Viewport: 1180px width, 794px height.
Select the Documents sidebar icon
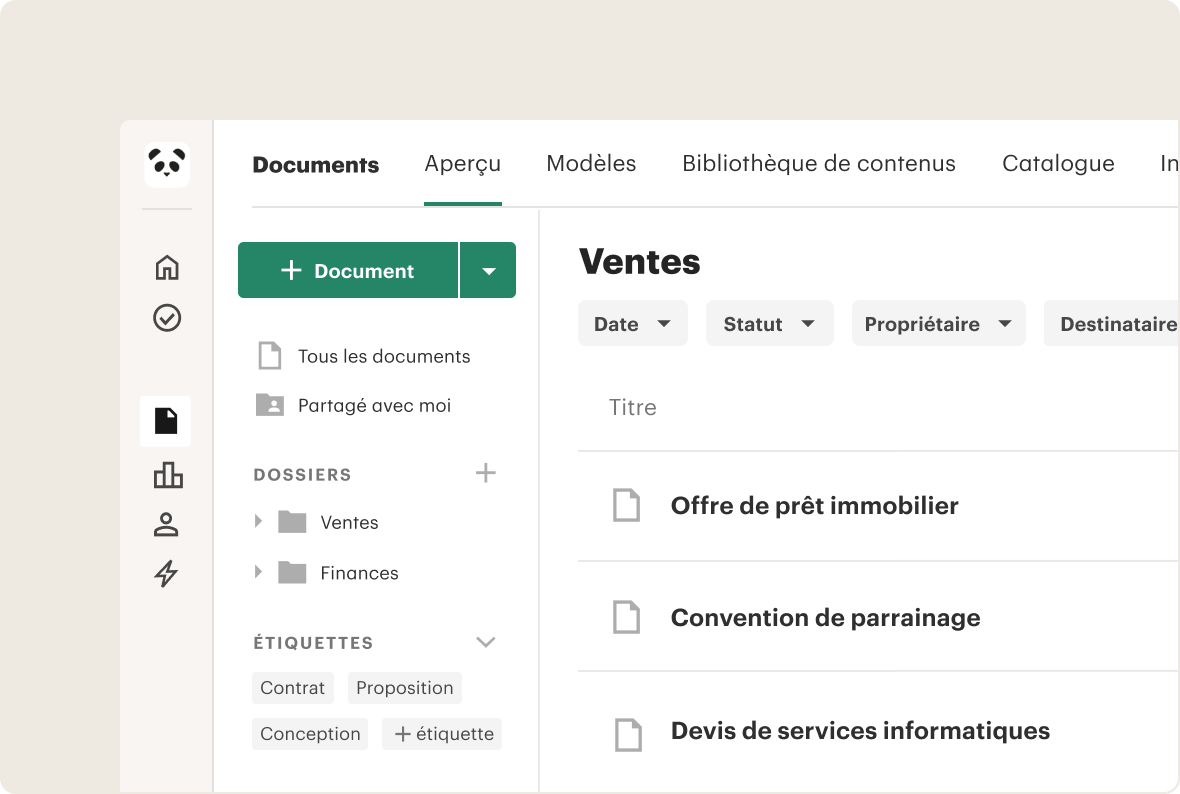(x=166, y=421)
